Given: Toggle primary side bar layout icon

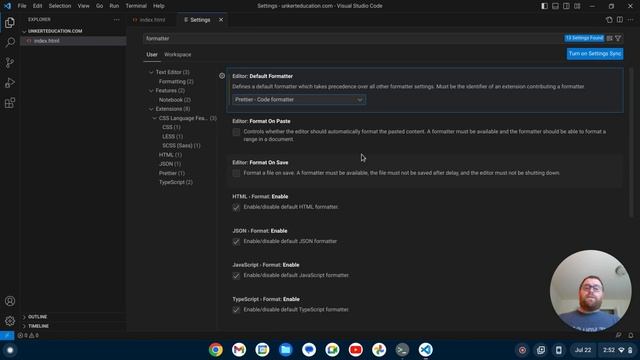Looking at the screenshot, I should click(x=544, y=6).
